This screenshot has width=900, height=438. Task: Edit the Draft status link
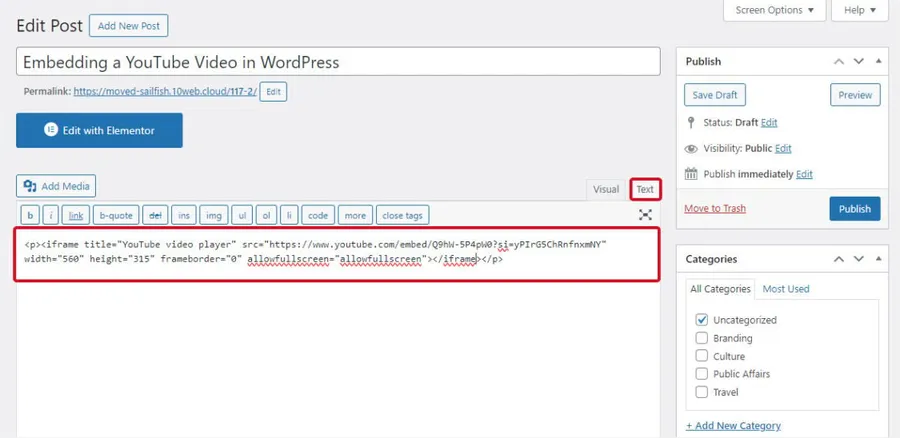[769, 122]
